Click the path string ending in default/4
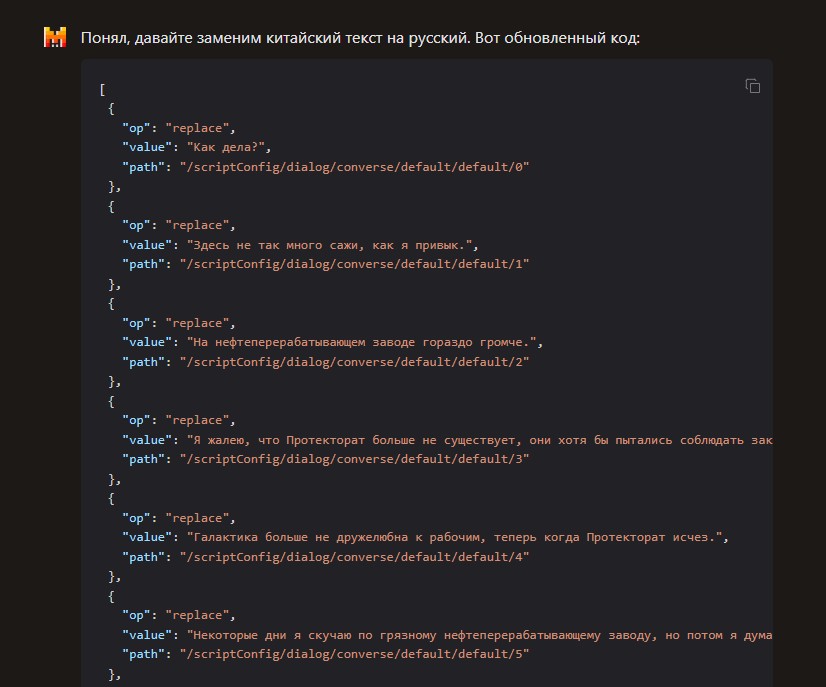 (x=354, y=557)
